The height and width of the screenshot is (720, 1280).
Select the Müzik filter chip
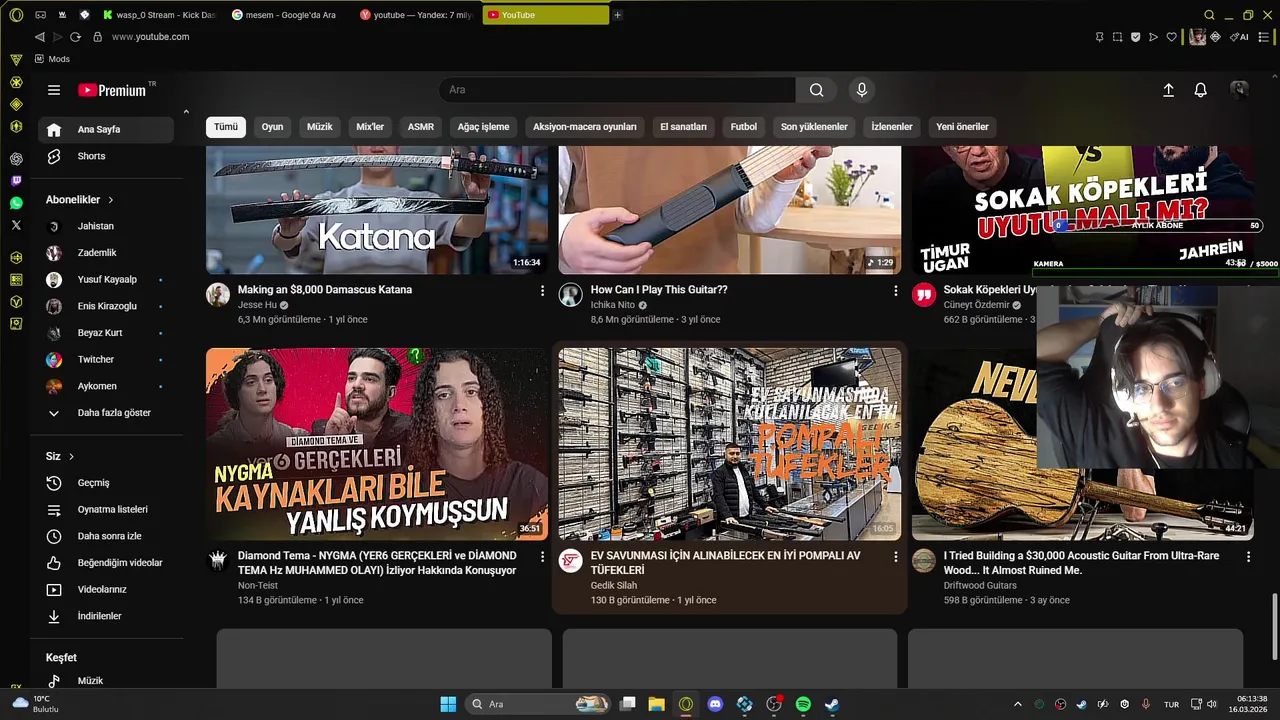[x=320, y=127]
